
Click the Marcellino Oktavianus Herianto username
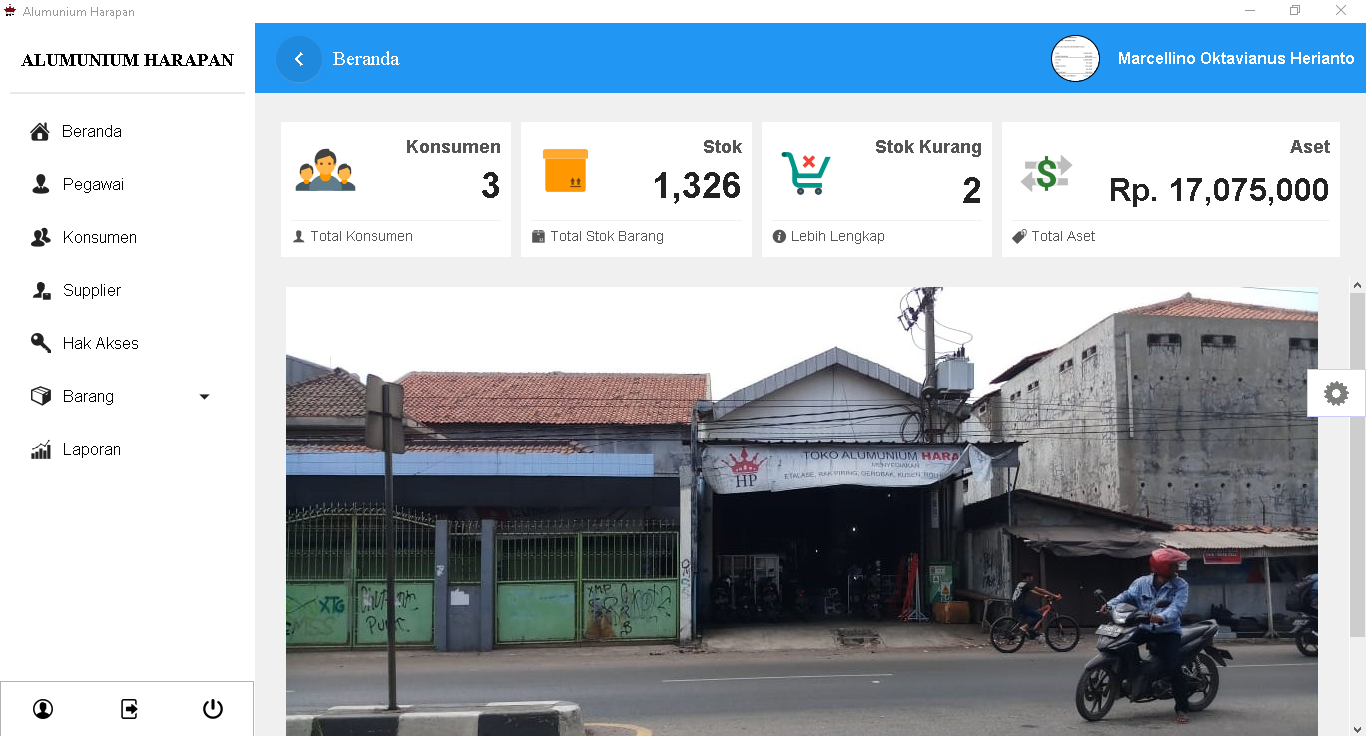pos(1235,59)
